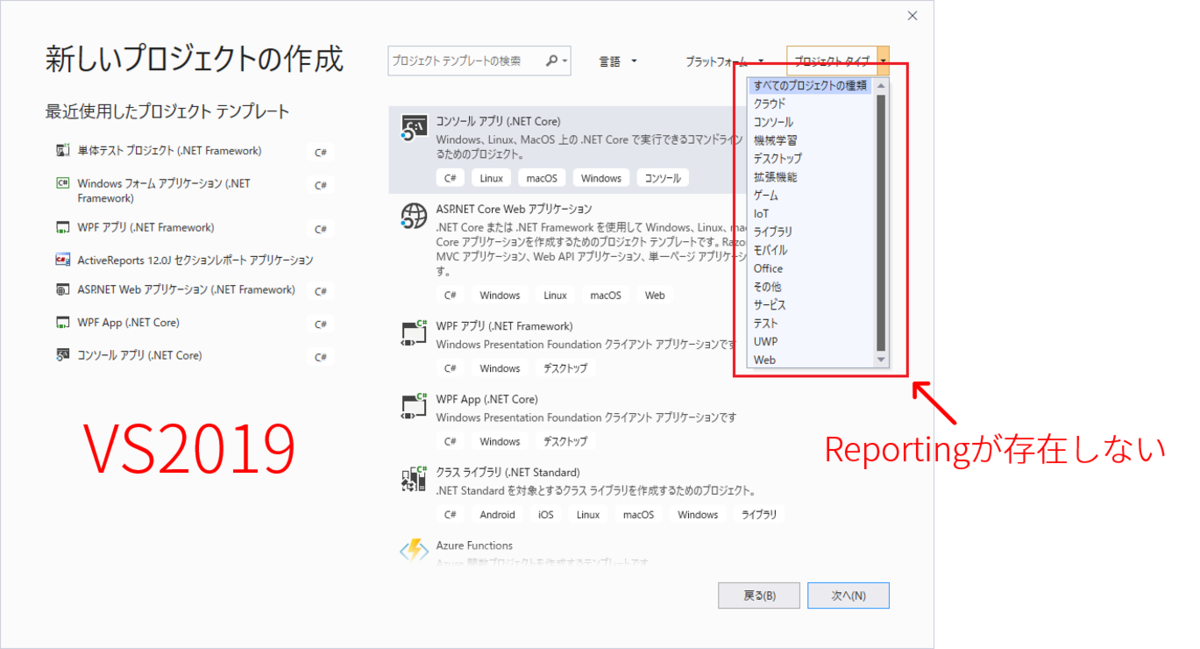
Task: Select クラス ライブラリ (.NET Standard) template title
Action: (508, 472)
